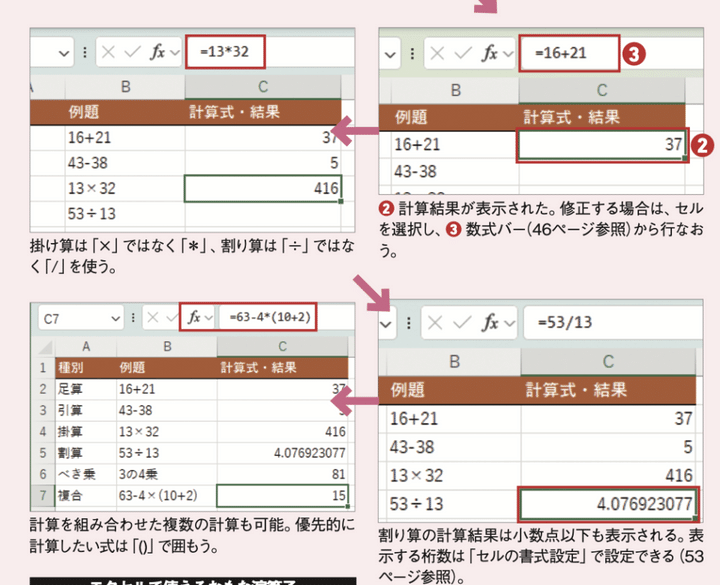This screenshot has height=585, width=720.
Task: Select the highlighted cell showing 416
Action: (x=263, y=187)
